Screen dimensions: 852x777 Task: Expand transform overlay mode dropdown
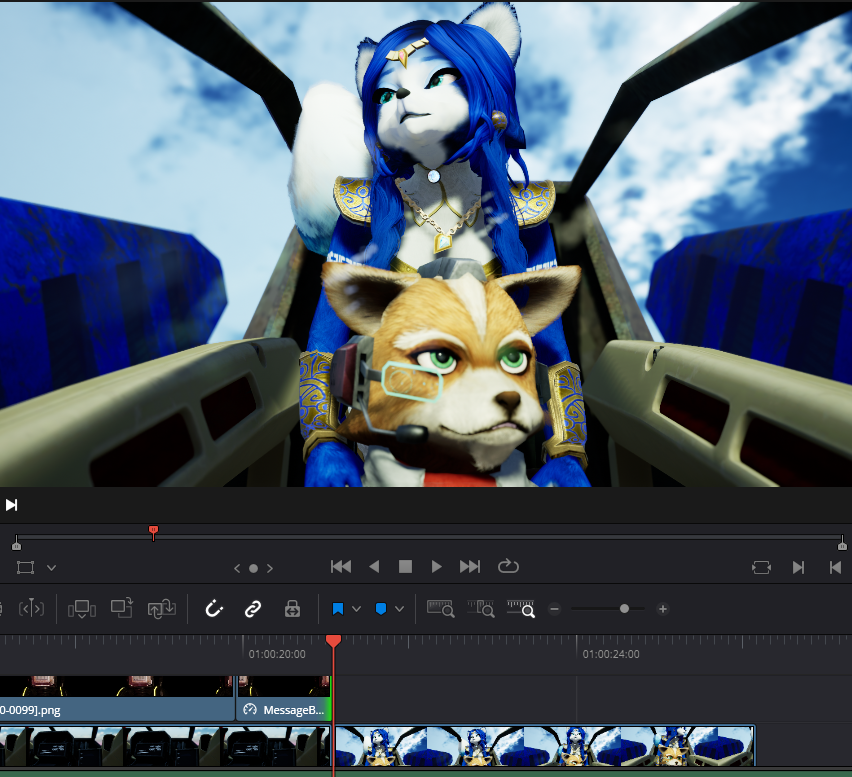(x=51, y=568)
